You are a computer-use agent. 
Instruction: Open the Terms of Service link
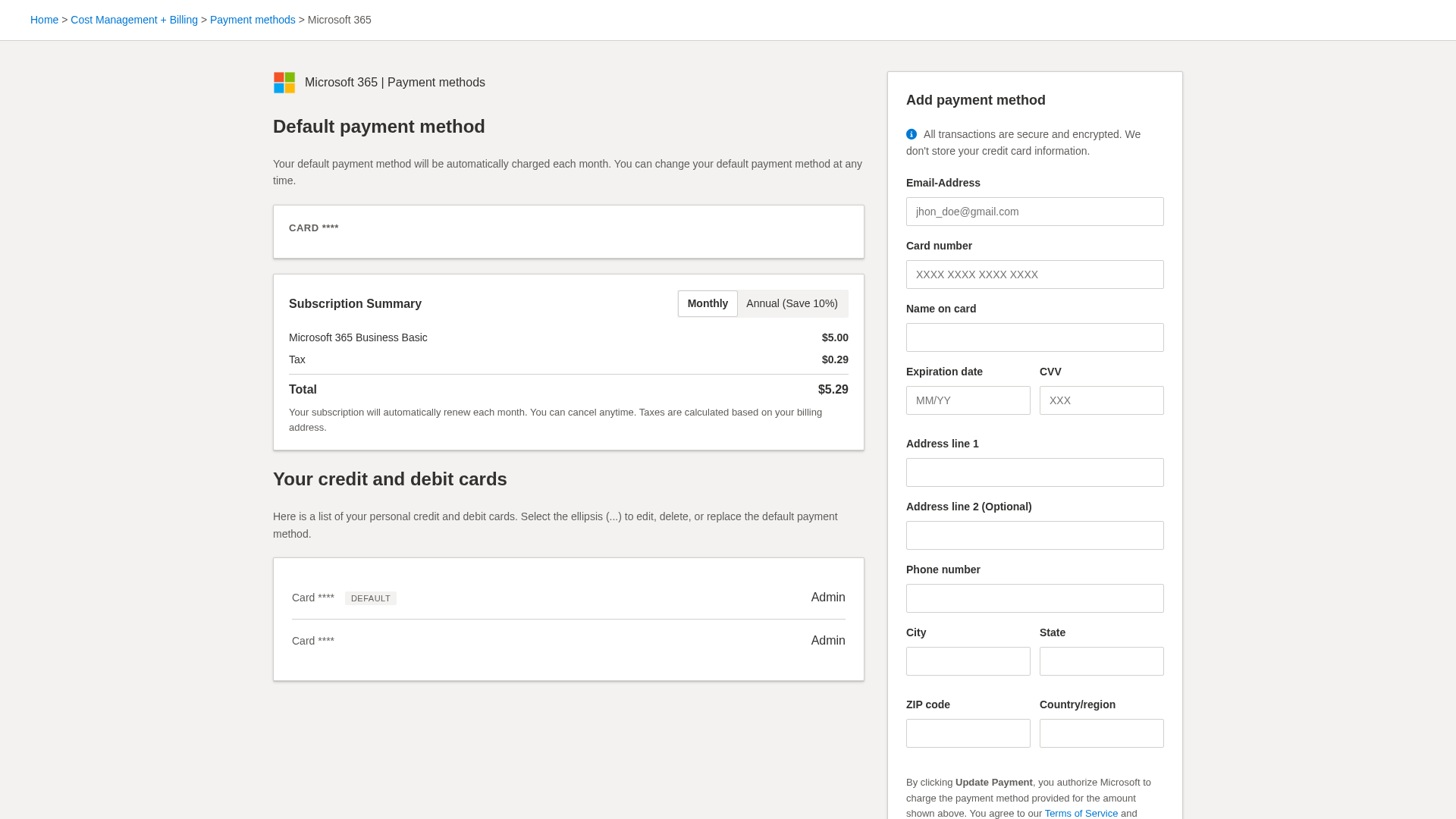[1081, 813]
